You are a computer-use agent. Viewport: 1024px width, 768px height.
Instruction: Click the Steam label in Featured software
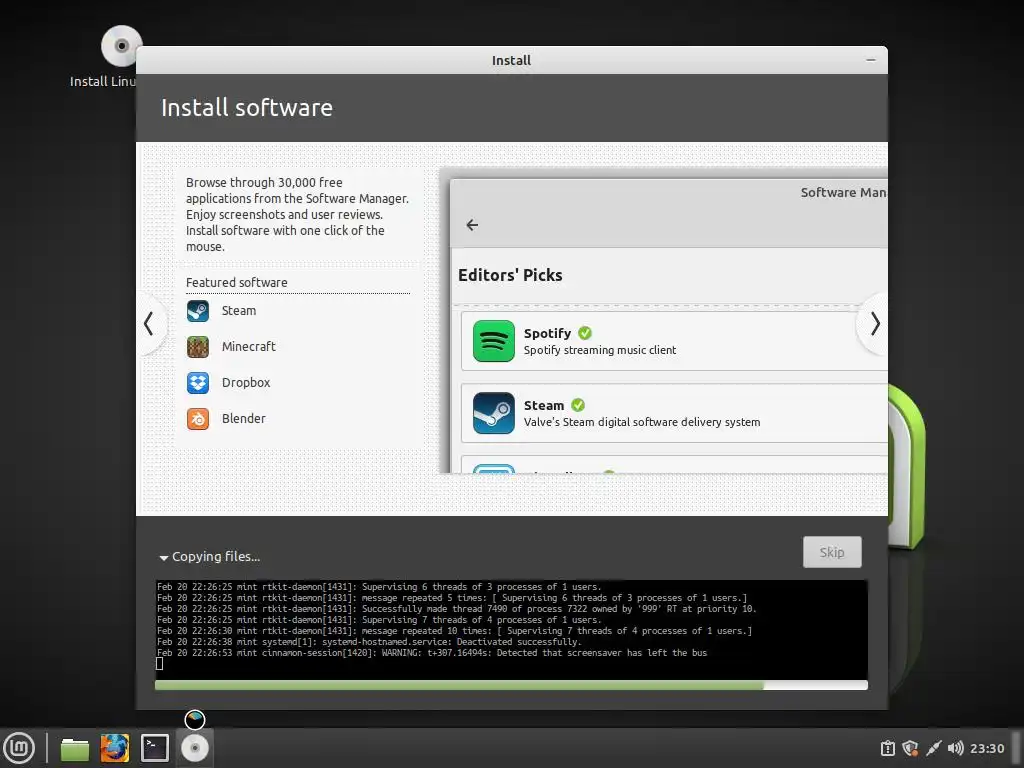click(239, 311)
